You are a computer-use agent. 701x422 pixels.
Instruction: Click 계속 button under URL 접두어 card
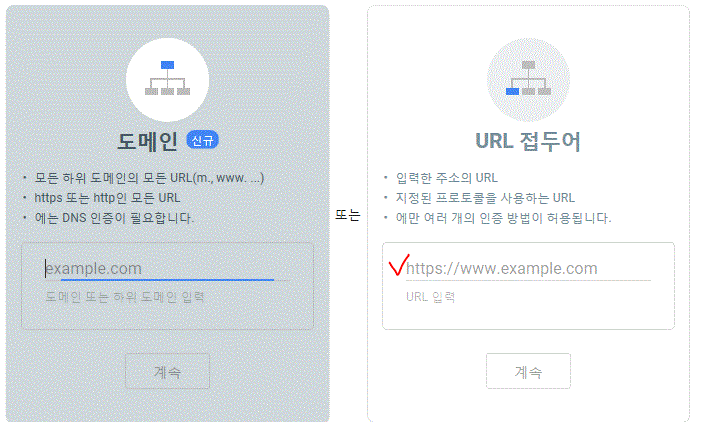pos(528,371)
